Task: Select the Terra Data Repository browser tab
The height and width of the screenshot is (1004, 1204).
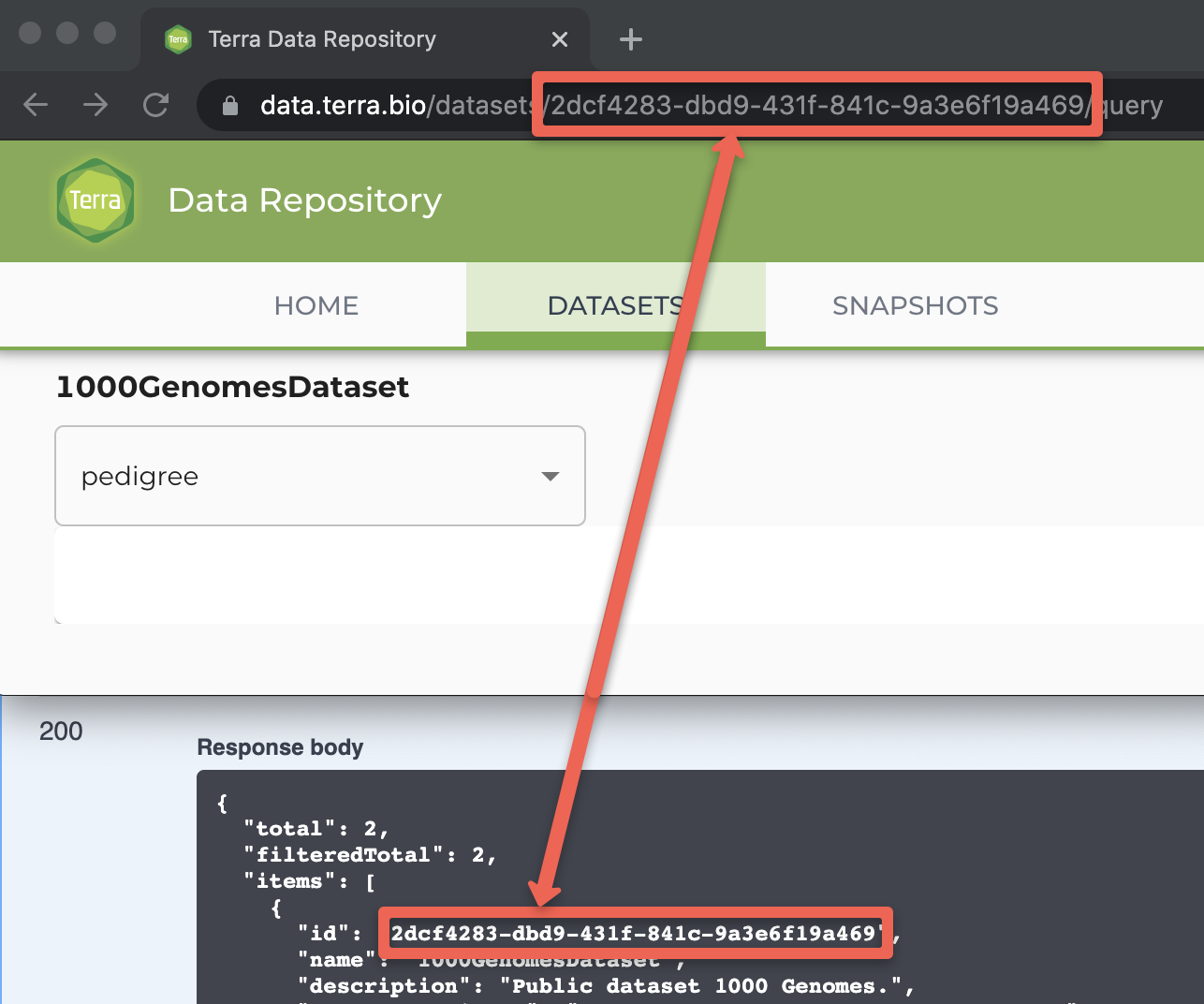Action: [365, 39]
